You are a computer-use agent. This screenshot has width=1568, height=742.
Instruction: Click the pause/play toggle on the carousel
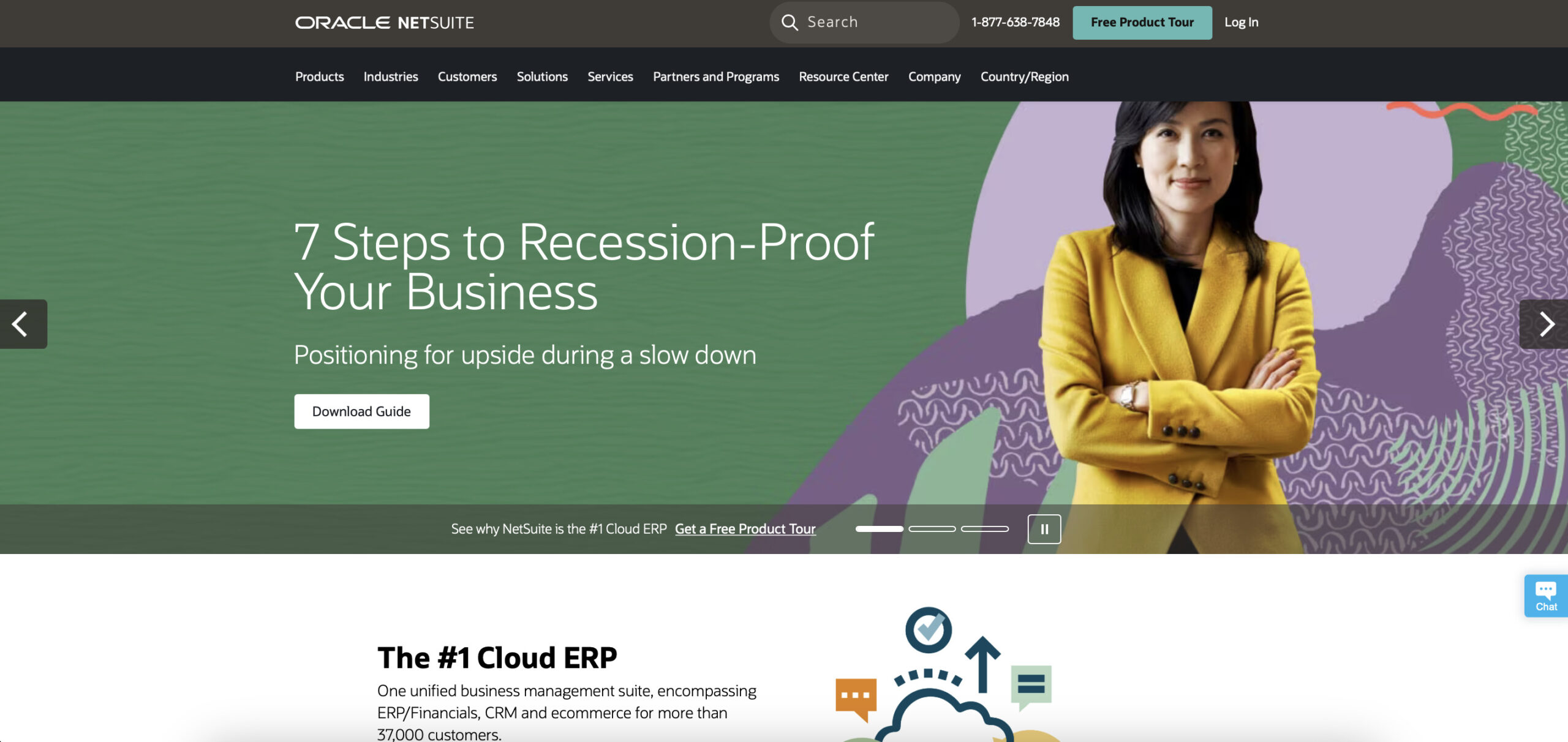point(1044,528)
